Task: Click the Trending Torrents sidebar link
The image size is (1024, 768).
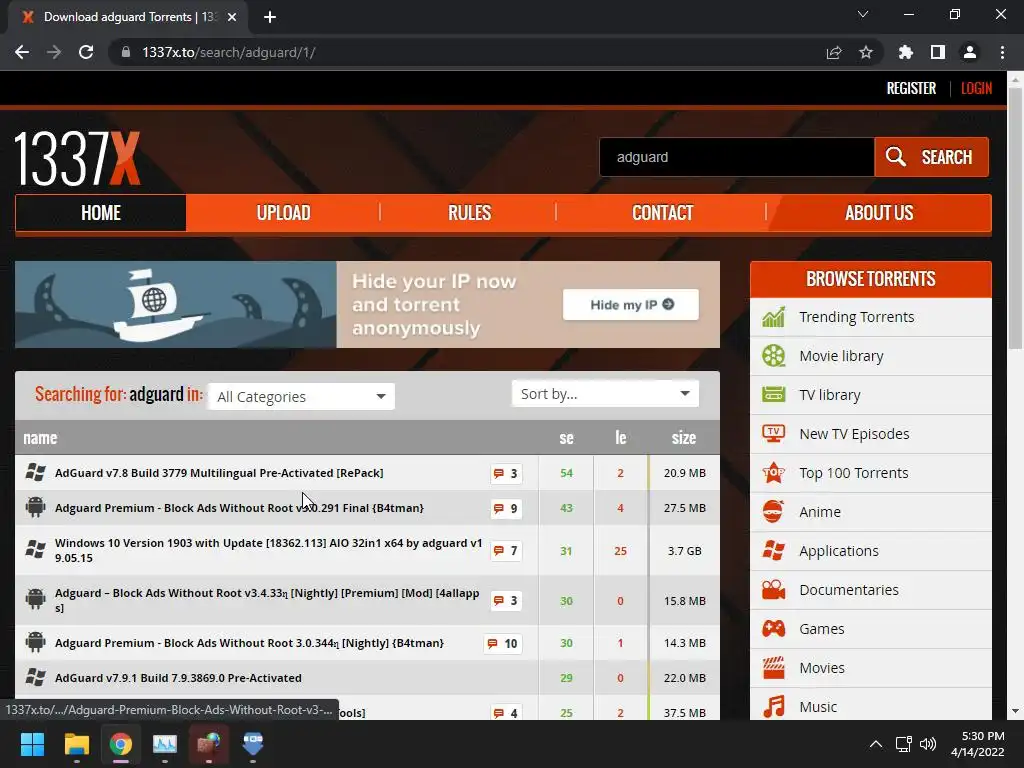Action: (x=856, y=317)
